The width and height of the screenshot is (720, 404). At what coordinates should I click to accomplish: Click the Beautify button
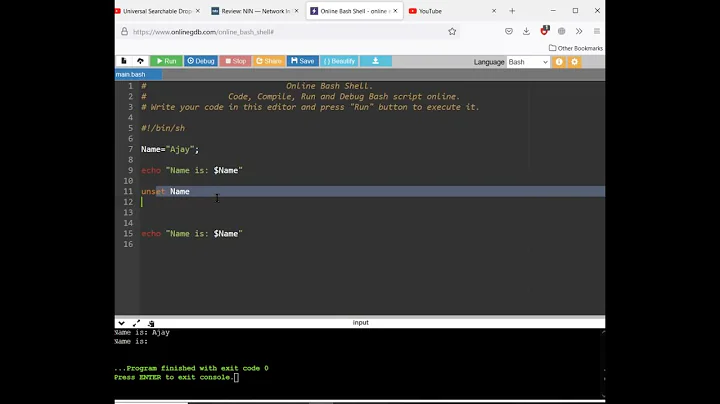(x=339, y=61)
